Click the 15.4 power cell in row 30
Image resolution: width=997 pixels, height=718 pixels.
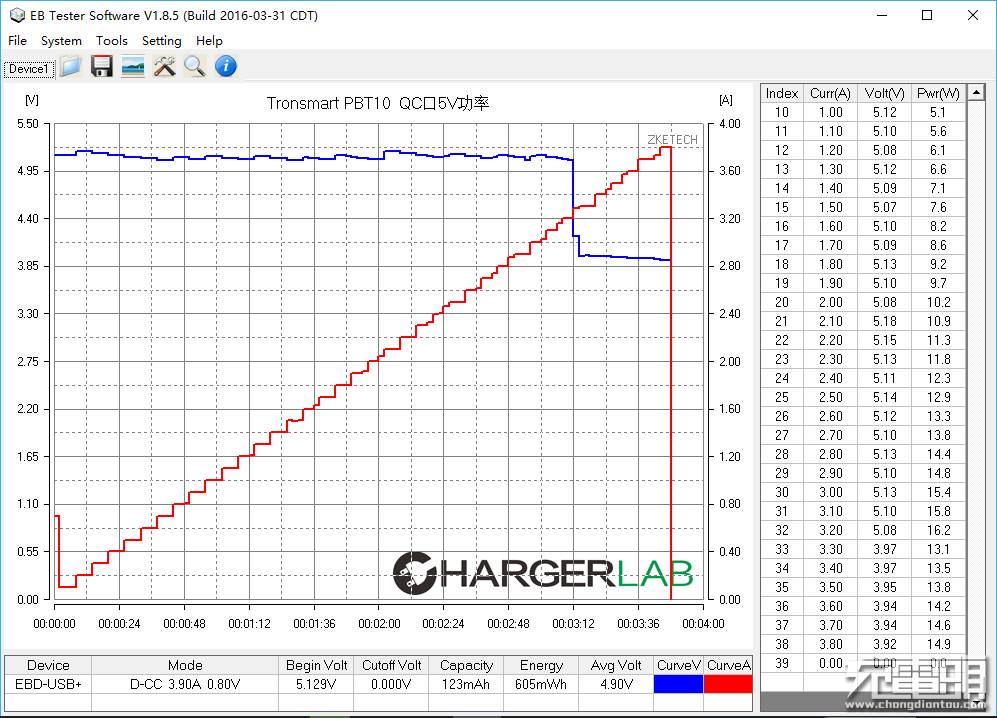(939, 492)
